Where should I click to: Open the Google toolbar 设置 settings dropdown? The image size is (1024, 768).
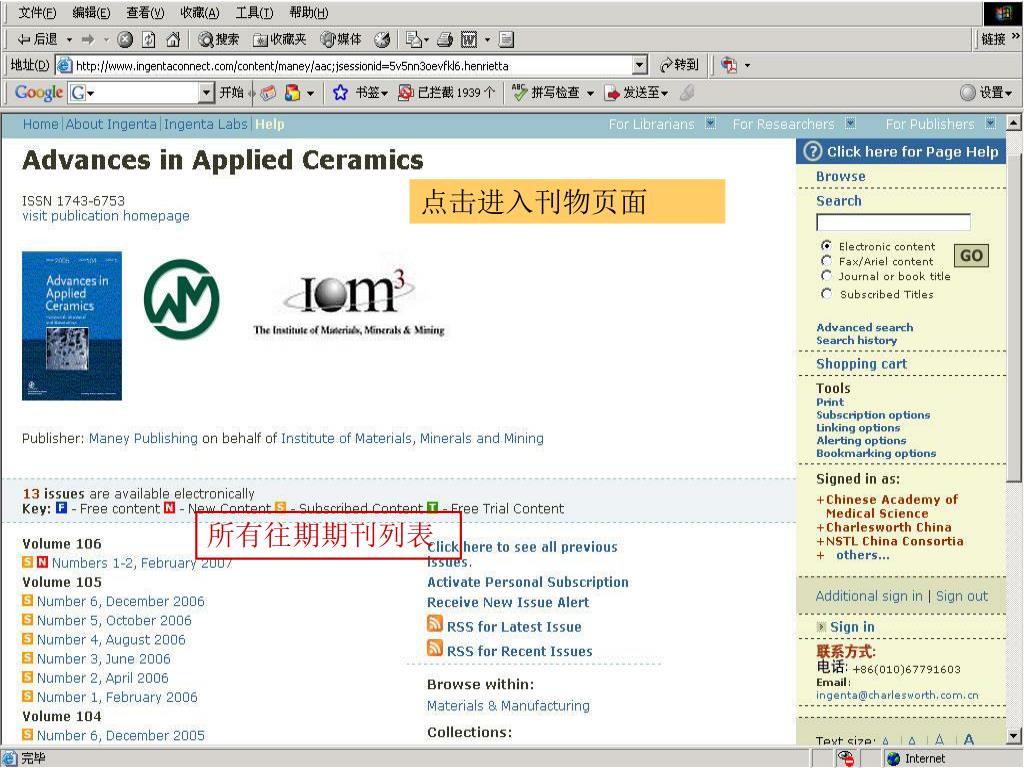pyautogui.click(x=986, y=93)
